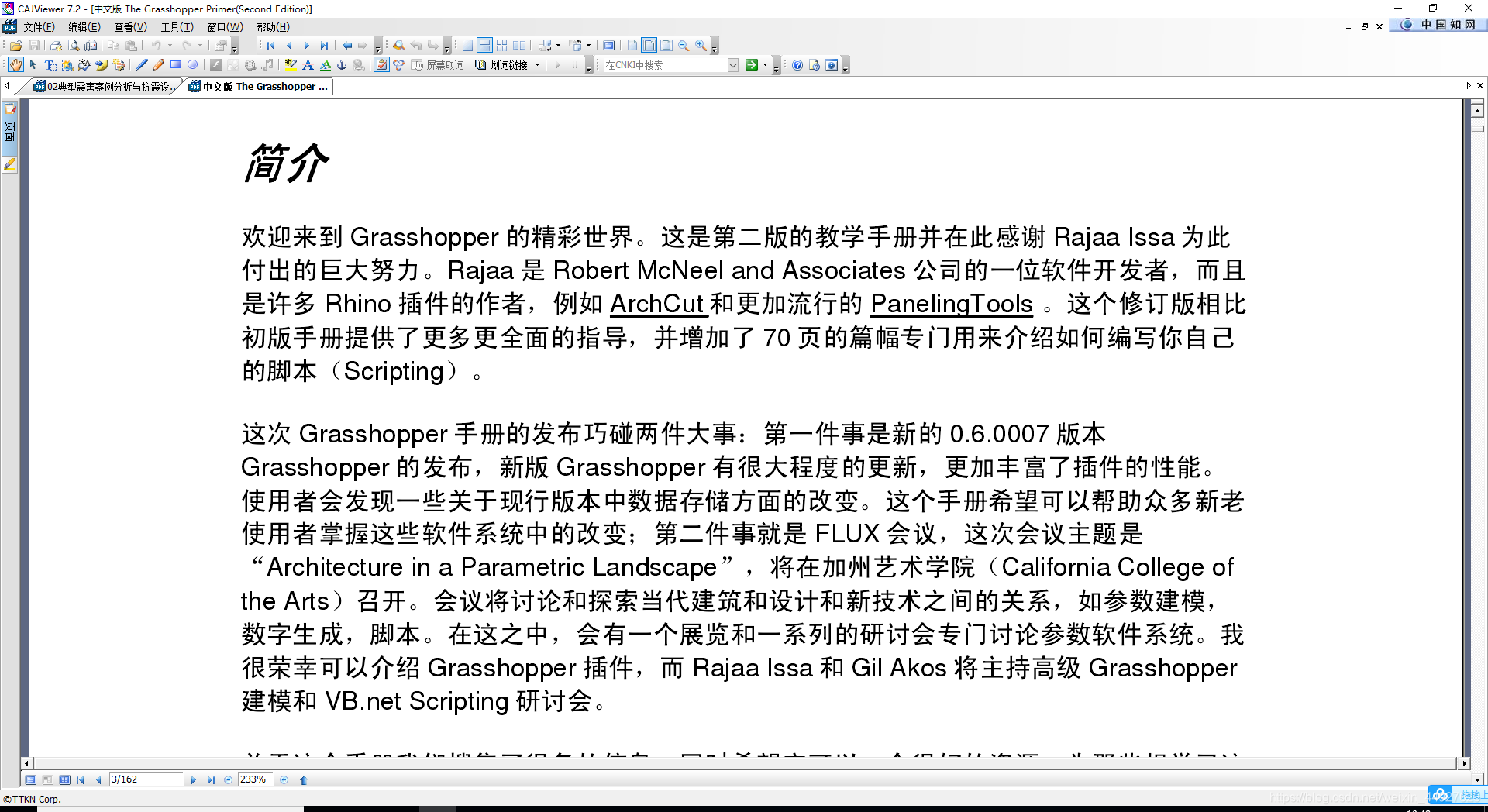This screenshot has height=812, width=1488.
Task: Click vertical scrollbar up arrow
Action: (x=1477, y=111)
